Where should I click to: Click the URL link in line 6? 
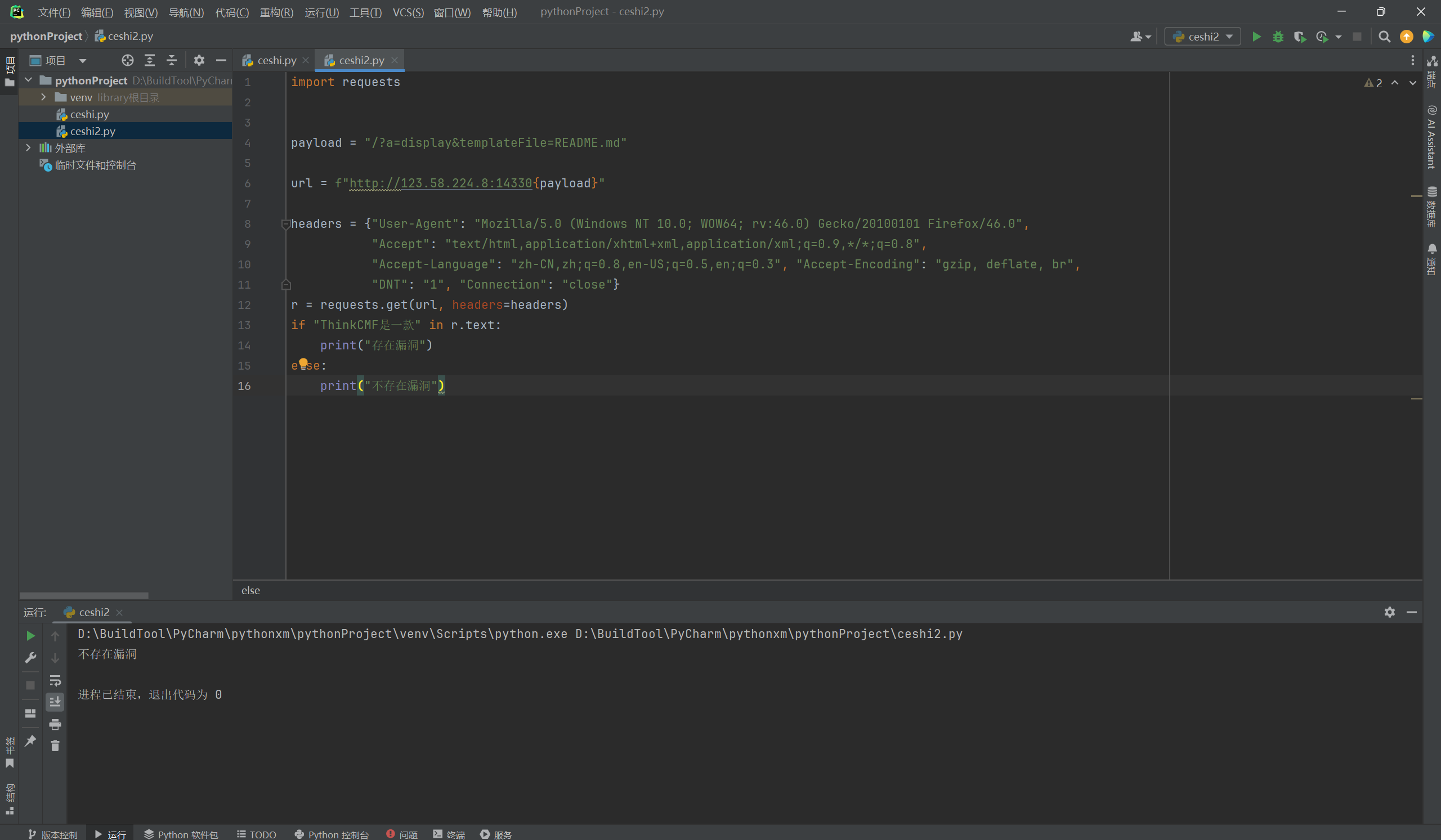pyautogui.click(x=441, y=183)
